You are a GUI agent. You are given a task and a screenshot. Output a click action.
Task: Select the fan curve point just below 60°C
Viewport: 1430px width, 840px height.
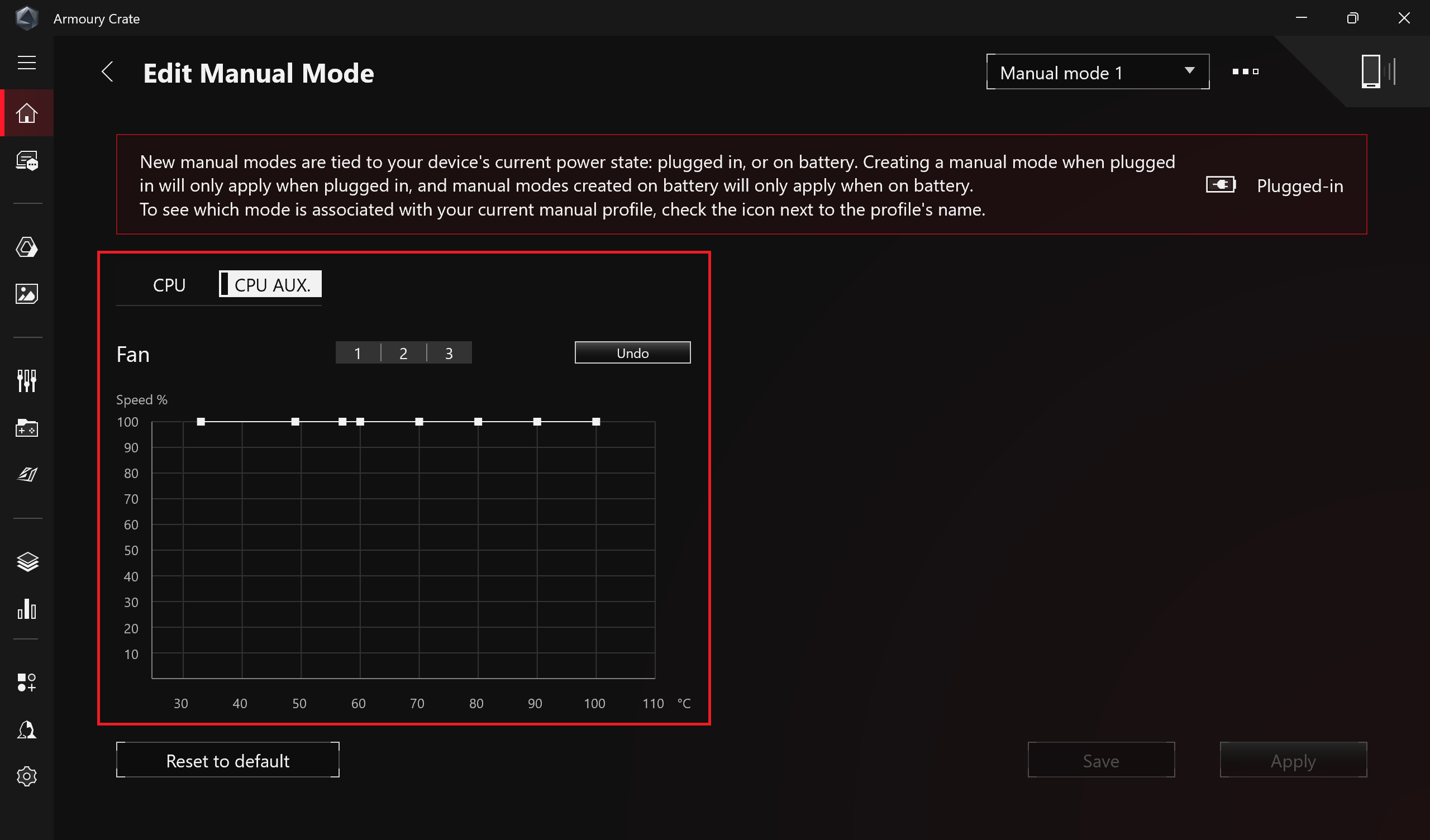click(342, 422)
